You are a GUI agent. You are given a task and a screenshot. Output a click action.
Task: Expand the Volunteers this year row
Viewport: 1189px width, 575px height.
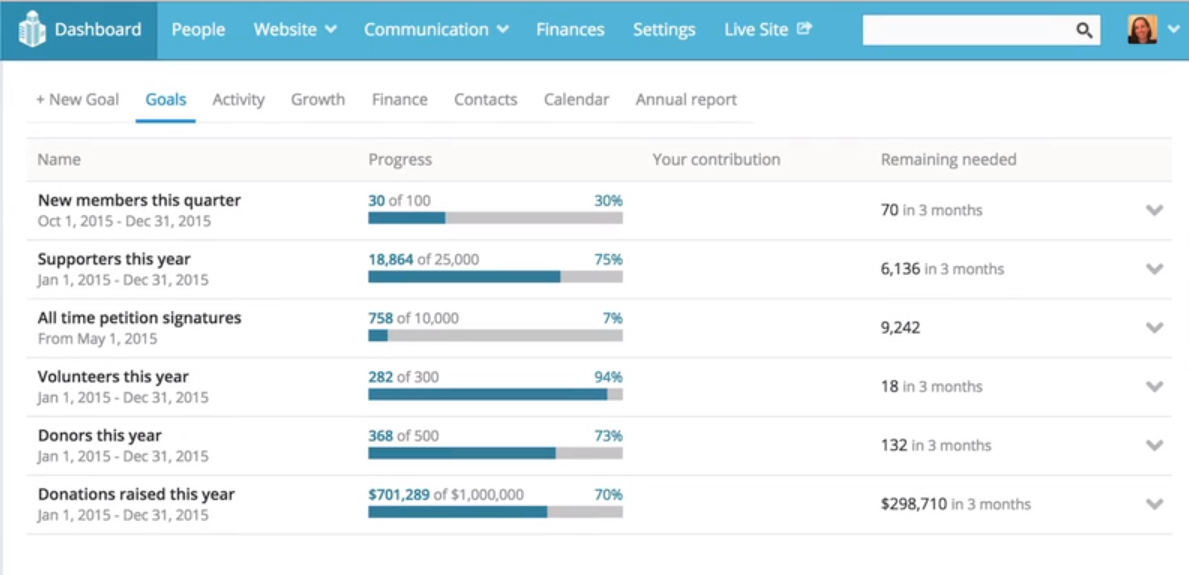click(x=1154, y=387)
